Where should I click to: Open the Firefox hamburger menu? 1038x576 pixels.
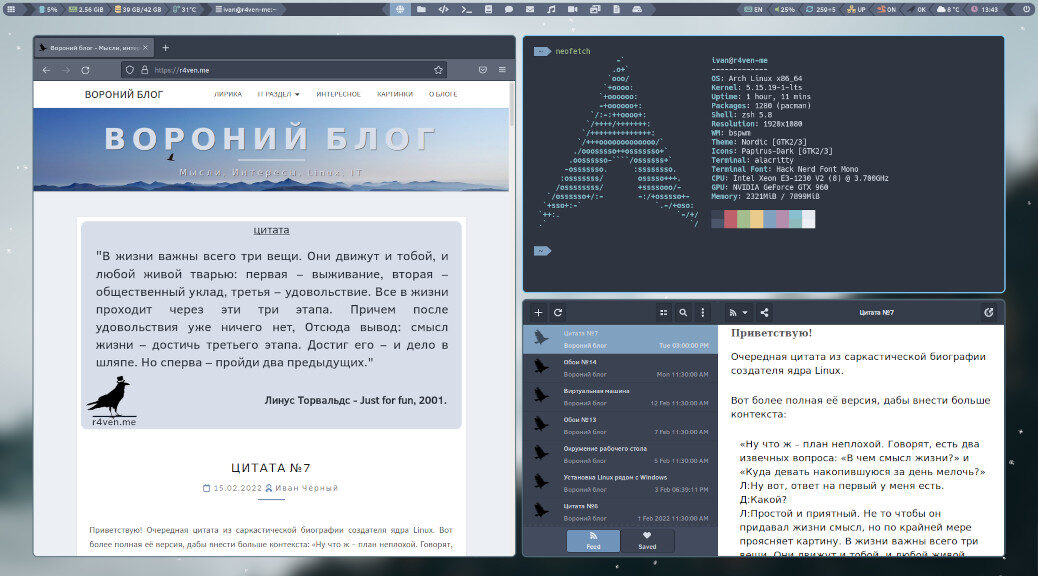point(501,70)
